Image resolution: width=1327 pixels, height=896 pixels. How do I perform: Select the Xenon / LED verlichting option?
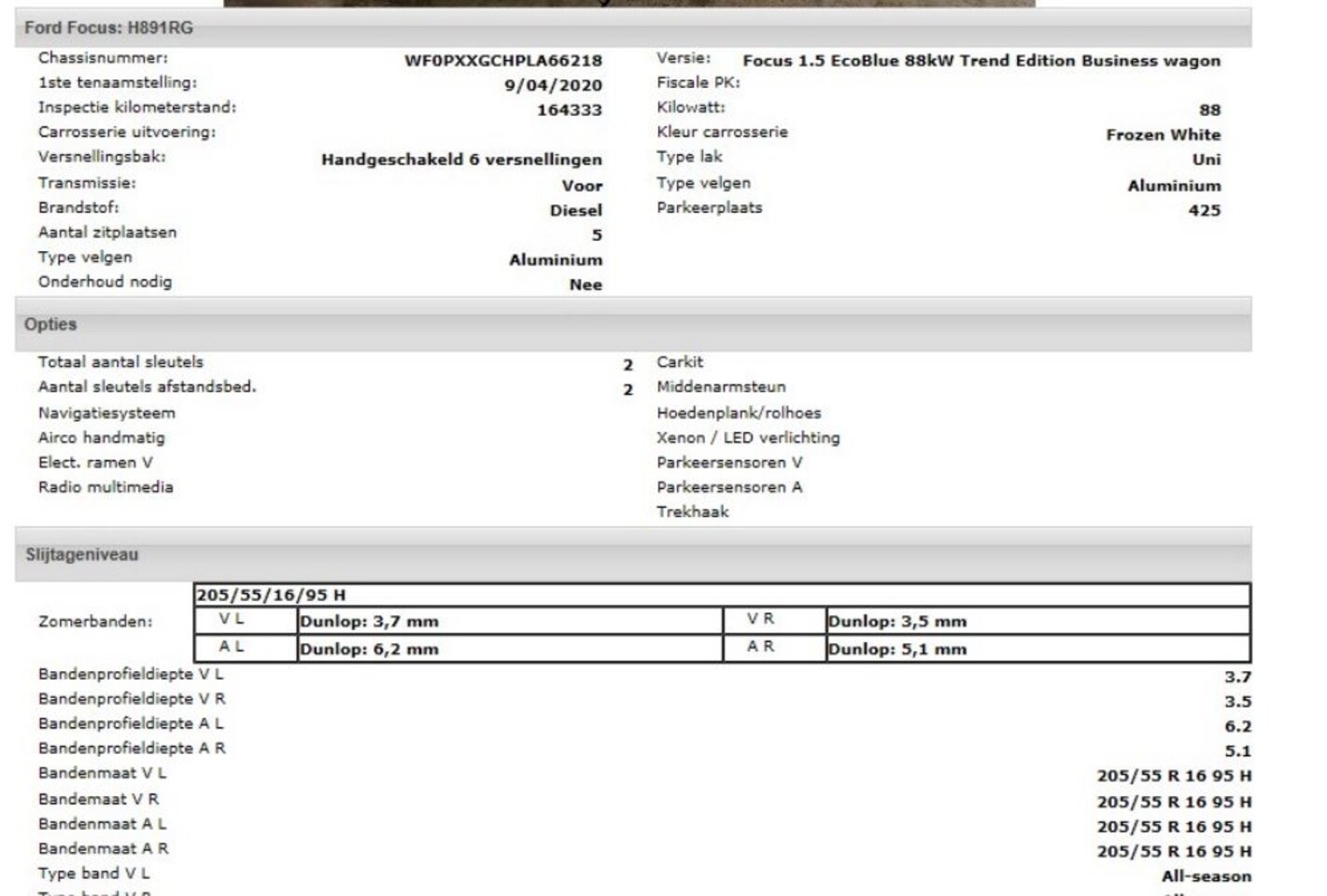coord(748,438)
